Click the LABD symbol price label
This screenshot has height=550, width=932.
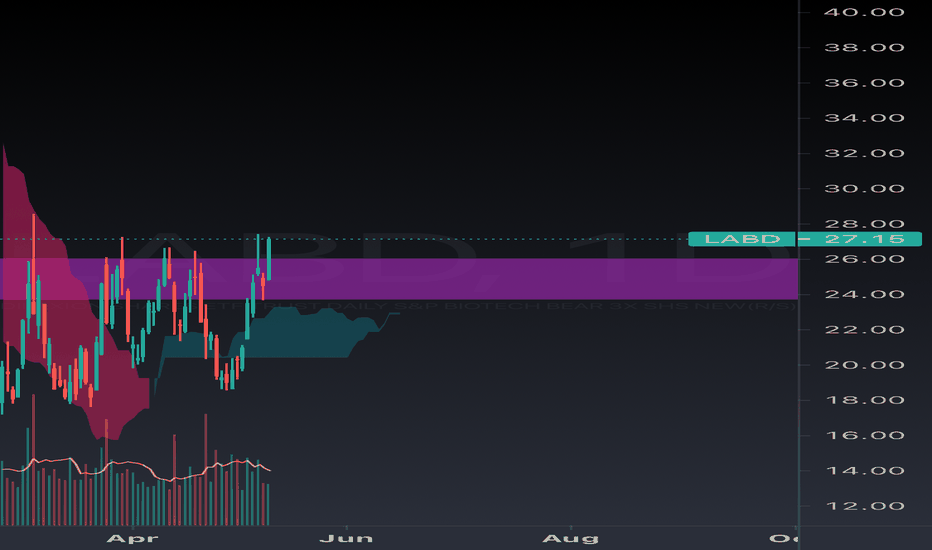pyautogui.click(x=741, y=239)
